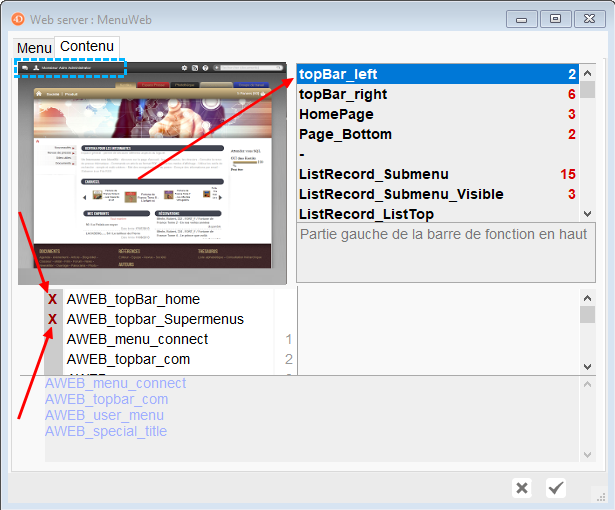Select ListRecord_Submenu_Visible row

pos(437,194)
